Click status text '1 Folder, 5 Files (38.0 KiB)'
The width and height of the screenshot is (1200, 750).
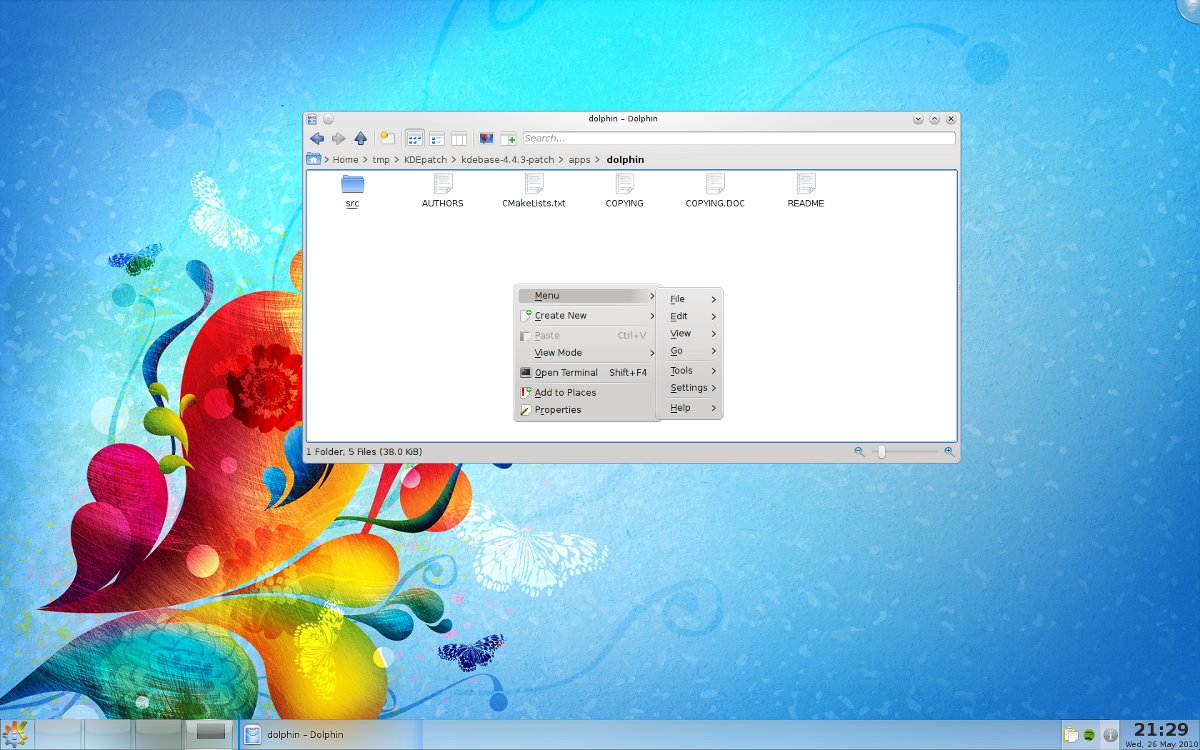click(364, 452)
